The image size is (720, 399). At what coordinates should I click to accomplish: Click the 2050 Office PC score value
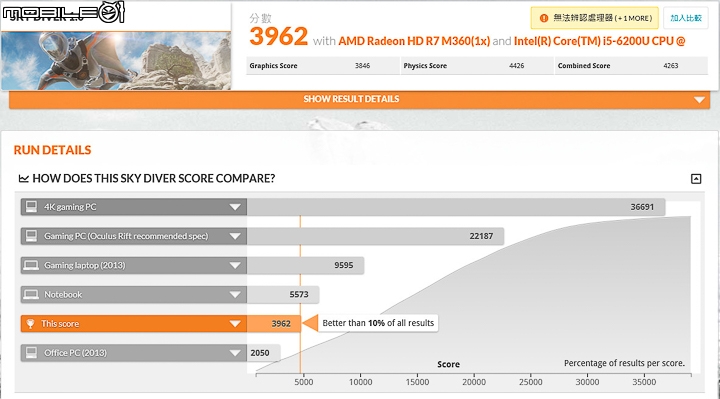(260, 353)
